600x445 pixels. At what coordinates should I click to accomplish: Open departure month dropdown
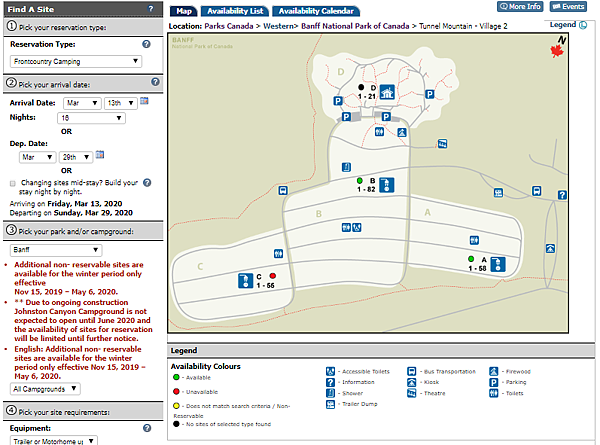coord(38,157)
